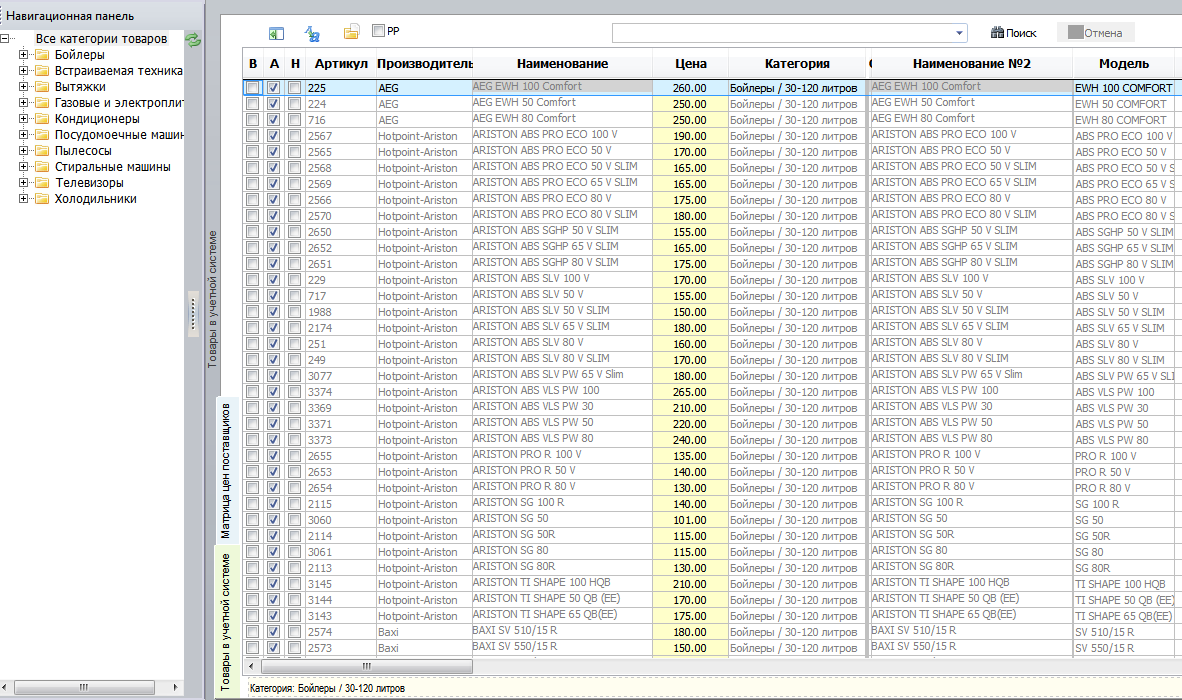
Task: Select the price cell 260.00 for article 225
Action: coord(690,88)
